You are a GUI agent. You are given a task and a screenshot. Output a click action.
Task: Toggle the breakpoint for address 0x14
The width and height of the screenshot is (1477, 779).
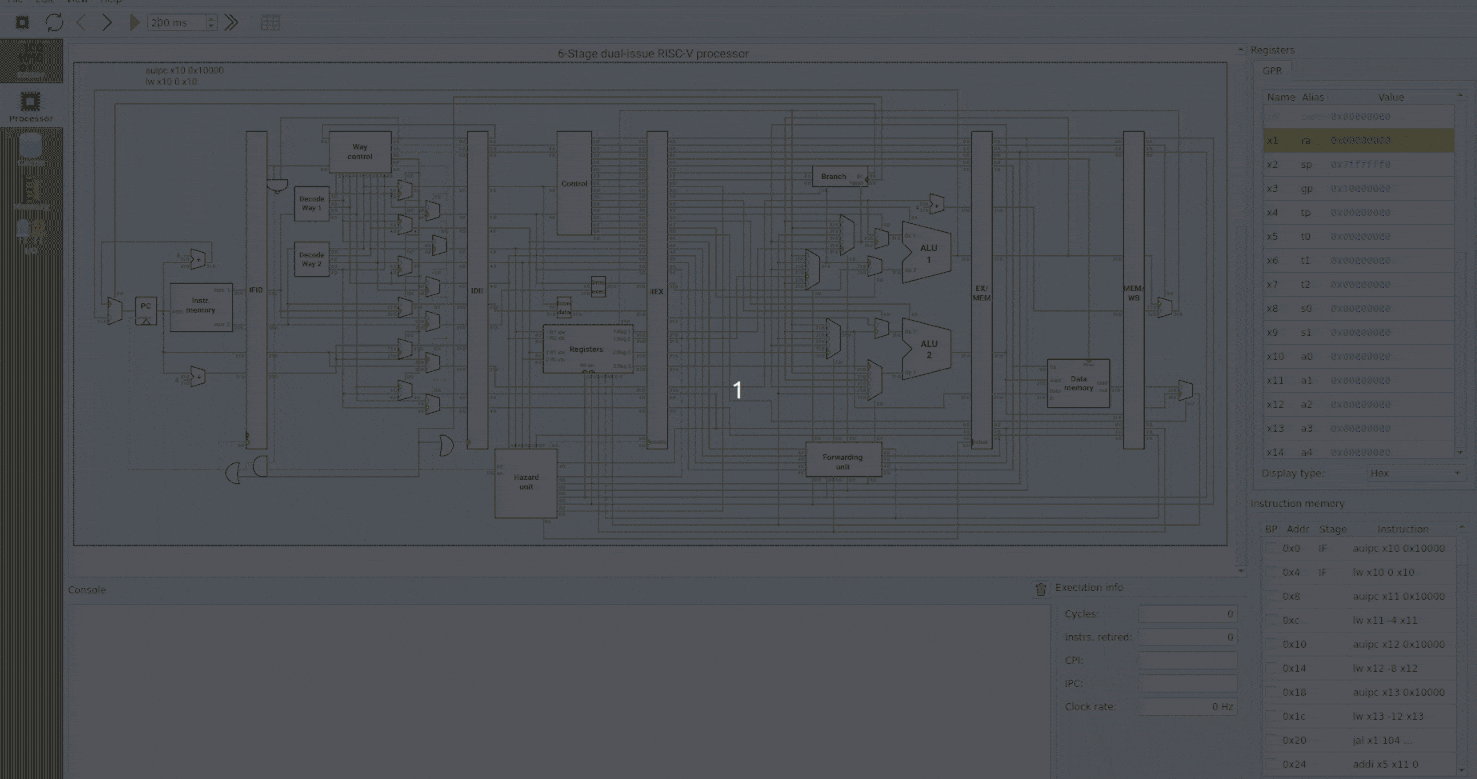[1271, 668]
